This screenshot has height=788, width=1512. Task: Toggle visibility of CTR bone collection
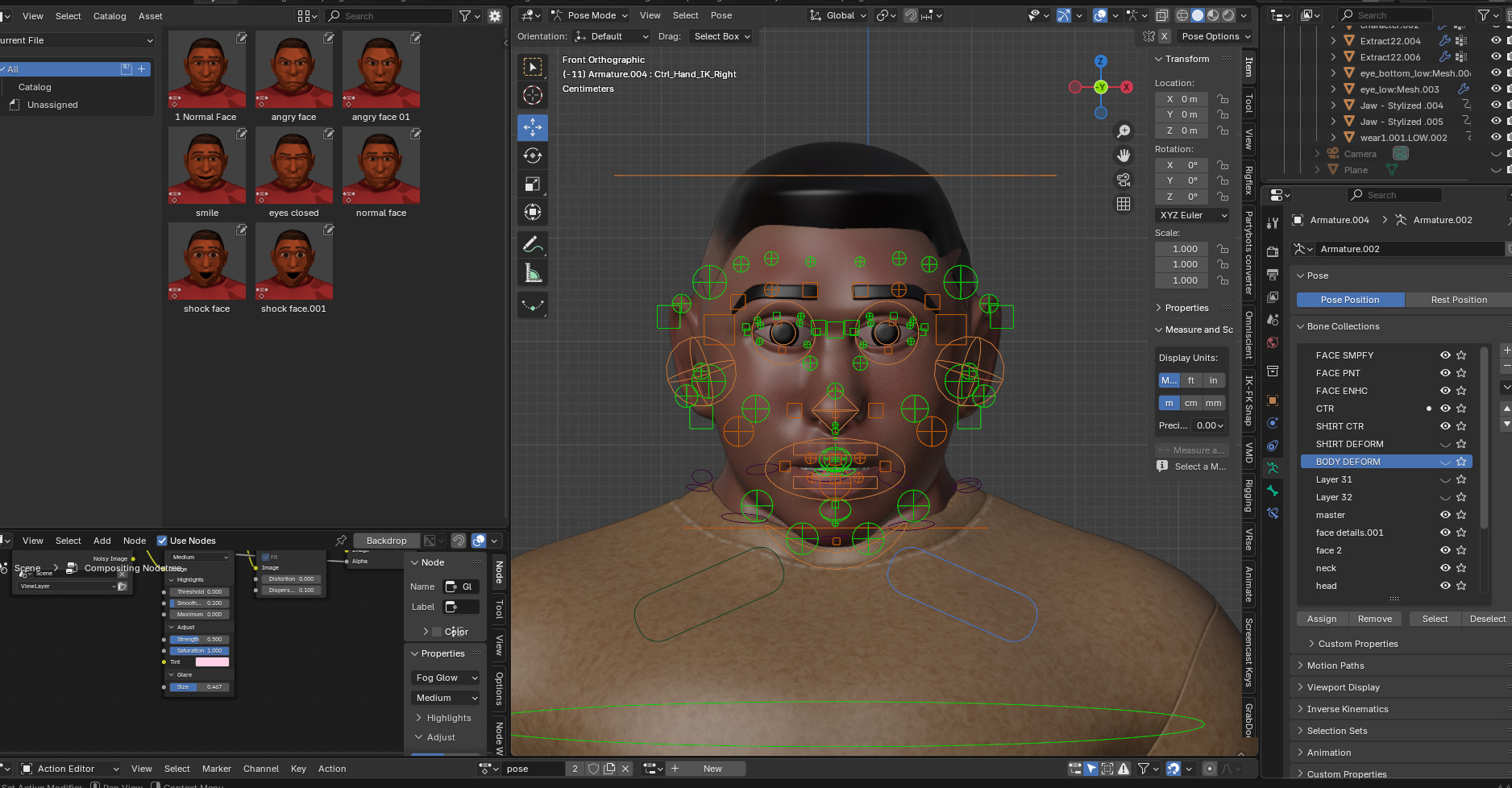tap(1445, 409)
